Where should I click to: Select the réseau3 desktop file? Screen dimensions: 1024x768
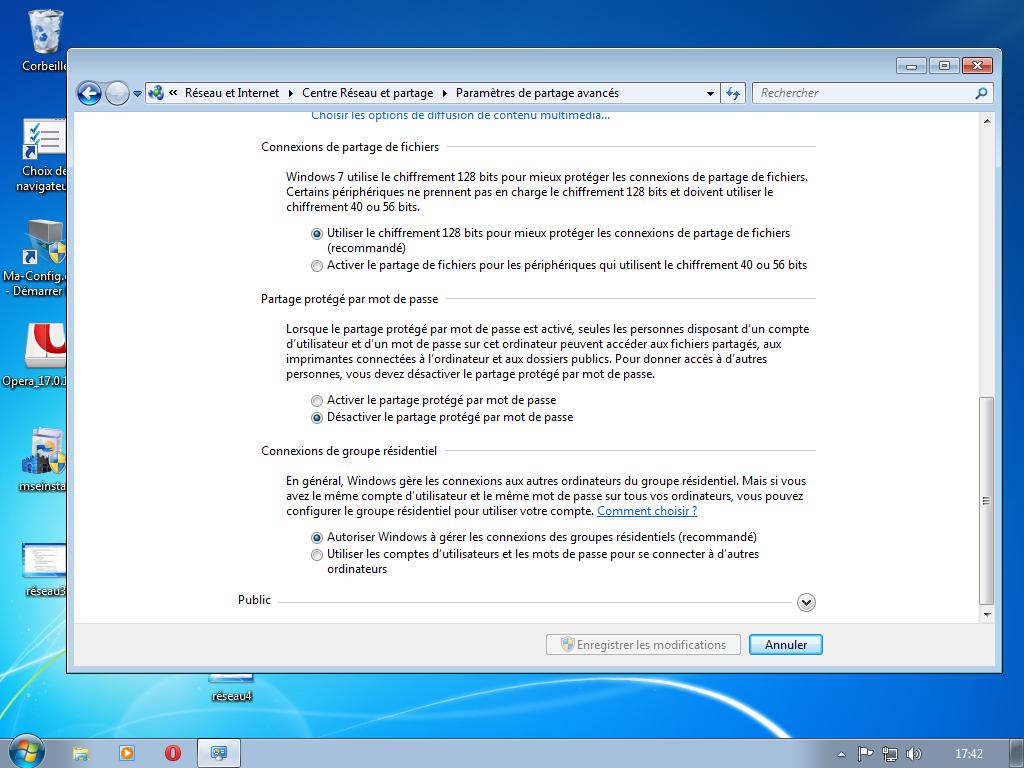coord(44,569)
